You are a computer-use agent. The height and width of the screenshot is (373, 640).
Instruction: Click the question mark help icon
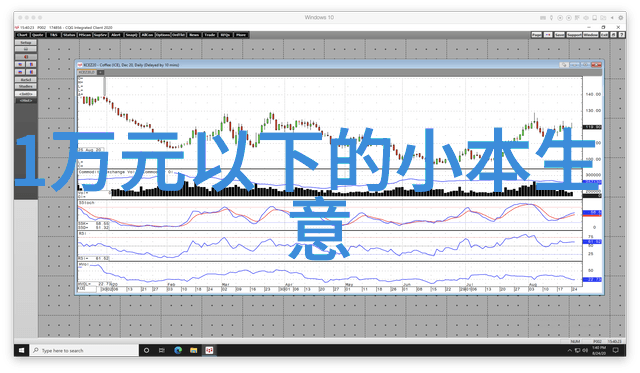tap(621, 35)
